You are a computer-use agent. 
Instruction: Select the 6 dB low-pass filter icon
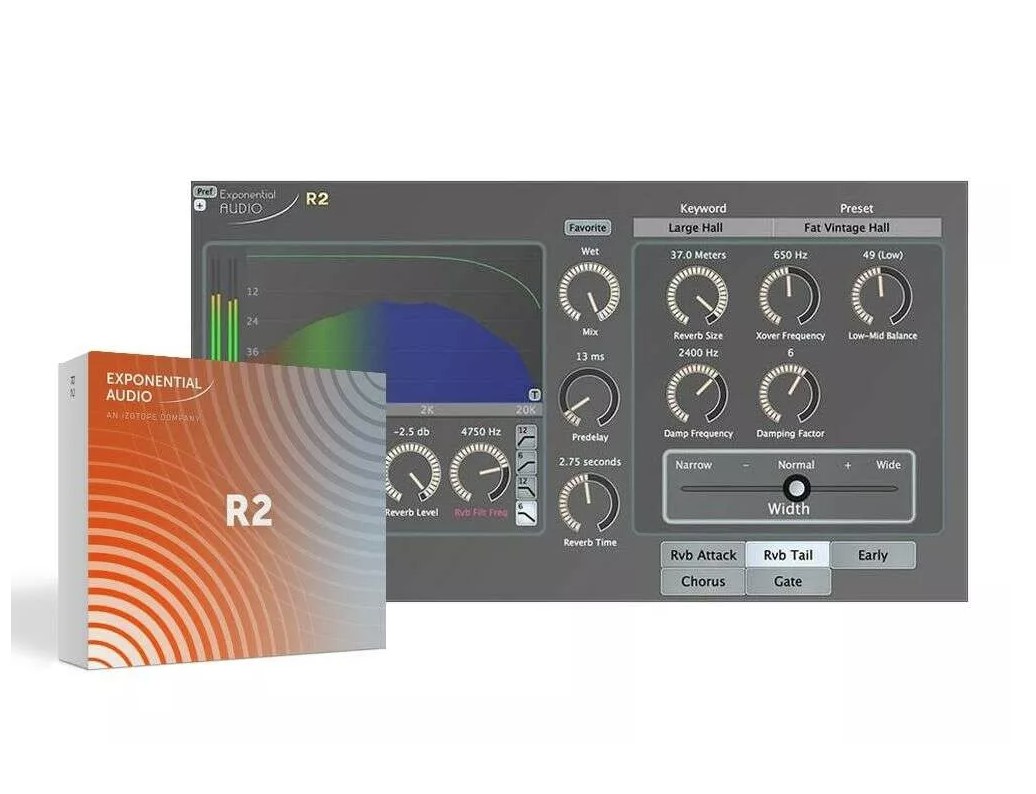[527, 513]
